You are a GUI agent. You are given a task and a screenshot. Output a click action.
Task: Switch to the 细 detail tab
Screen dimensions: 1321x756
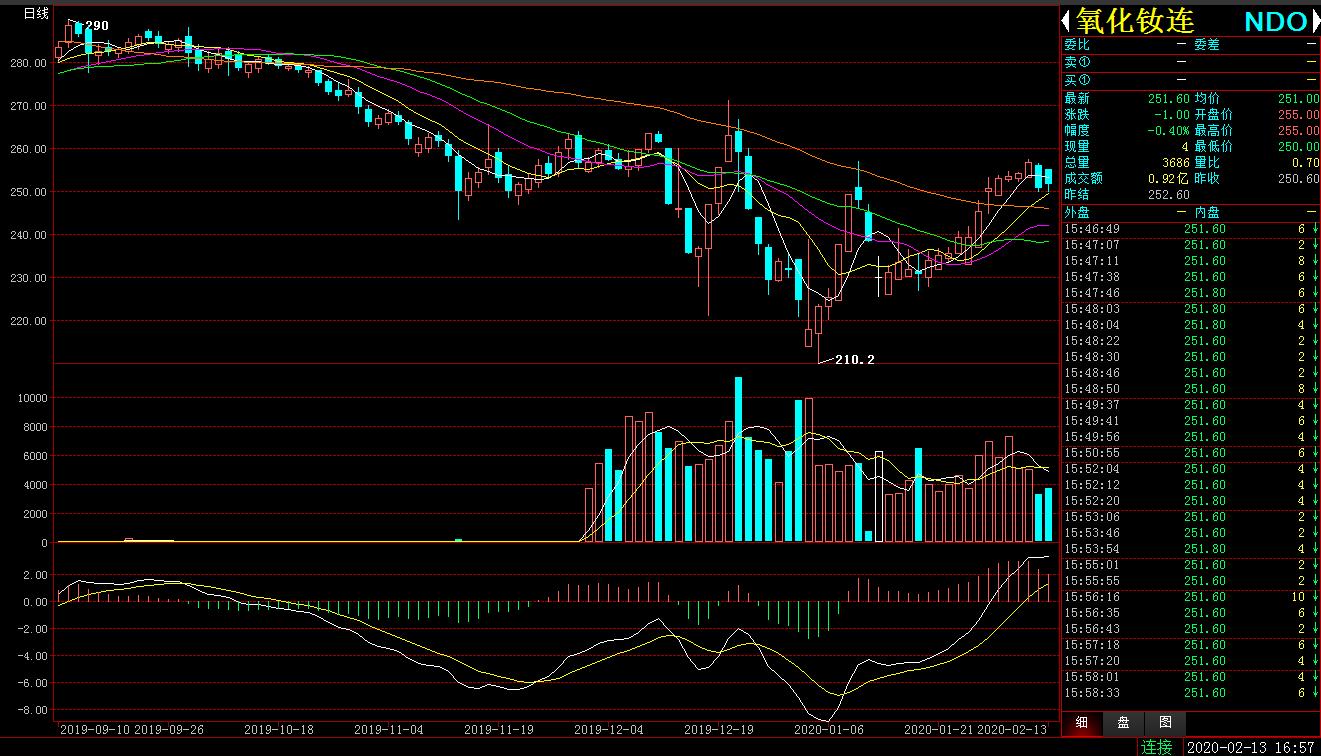(1082, 723)
